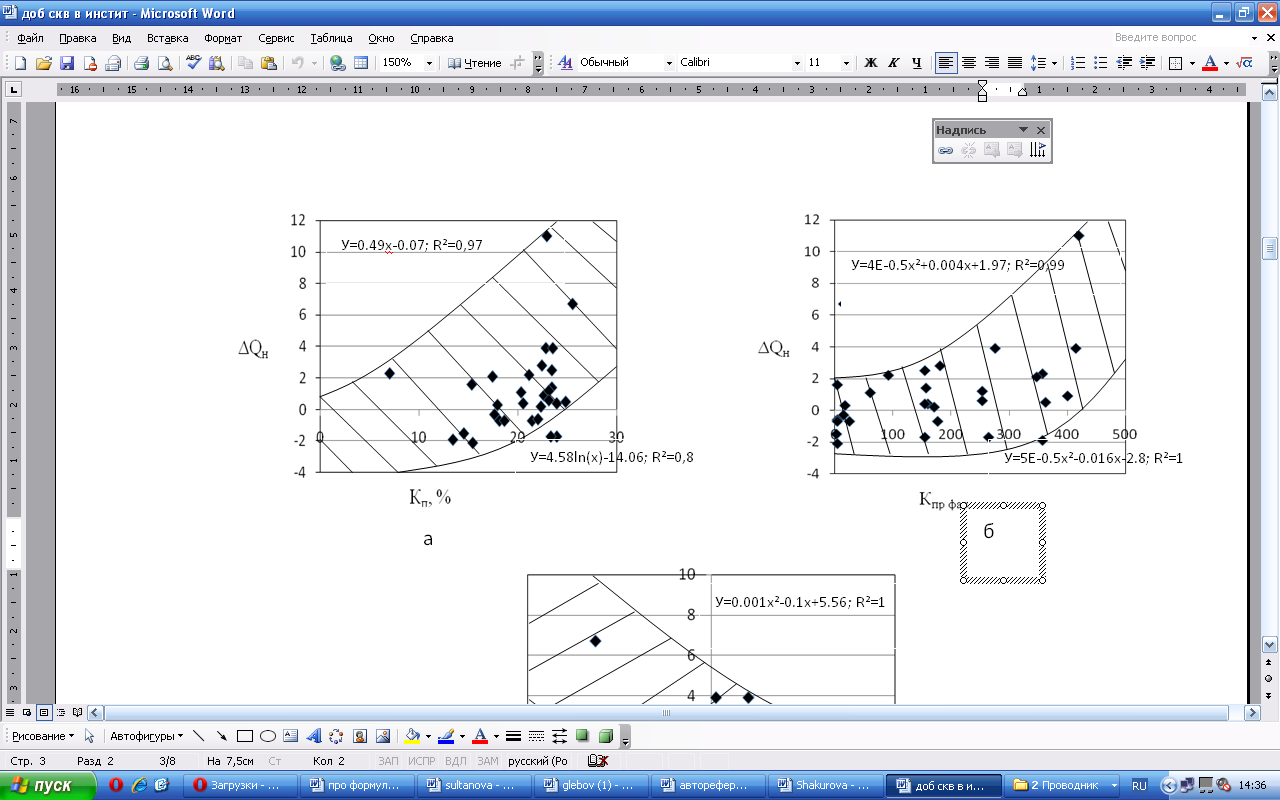Expand the line spacing dropdown arrow

click(1055, 63)
